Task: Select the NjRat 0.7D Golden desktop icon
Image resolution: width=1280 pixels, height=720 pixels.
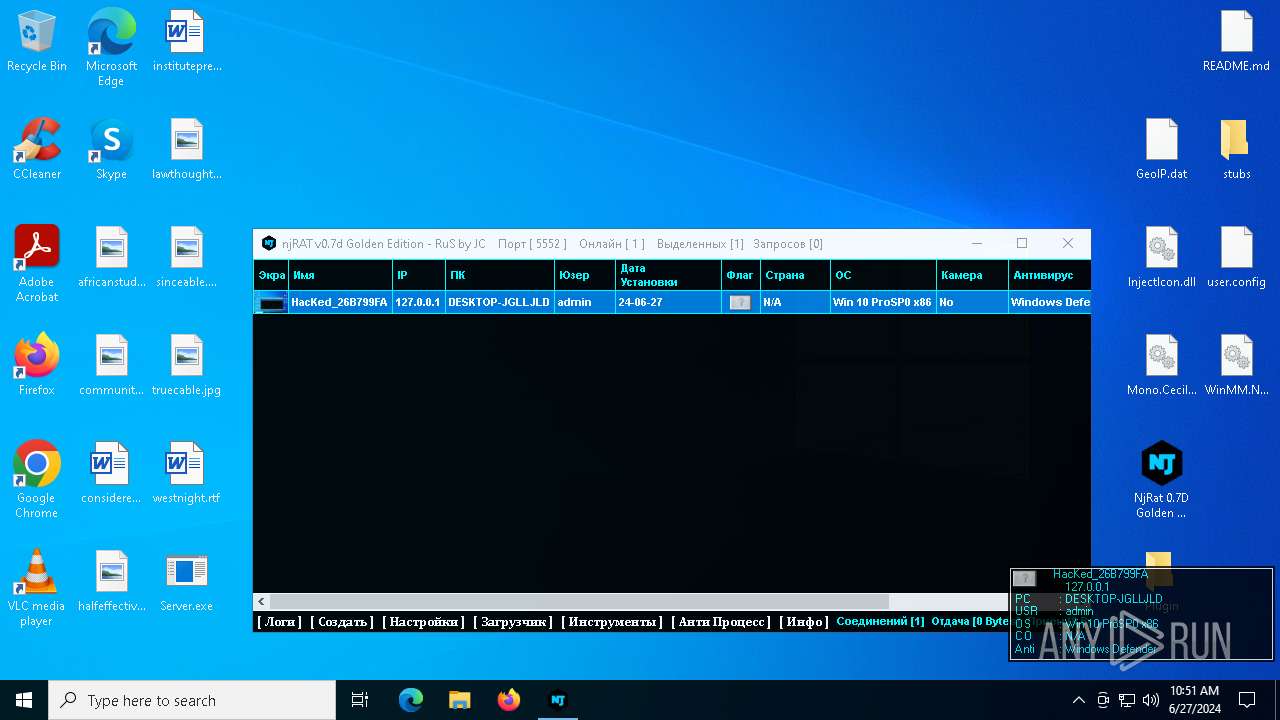Action: (1162, 480)
